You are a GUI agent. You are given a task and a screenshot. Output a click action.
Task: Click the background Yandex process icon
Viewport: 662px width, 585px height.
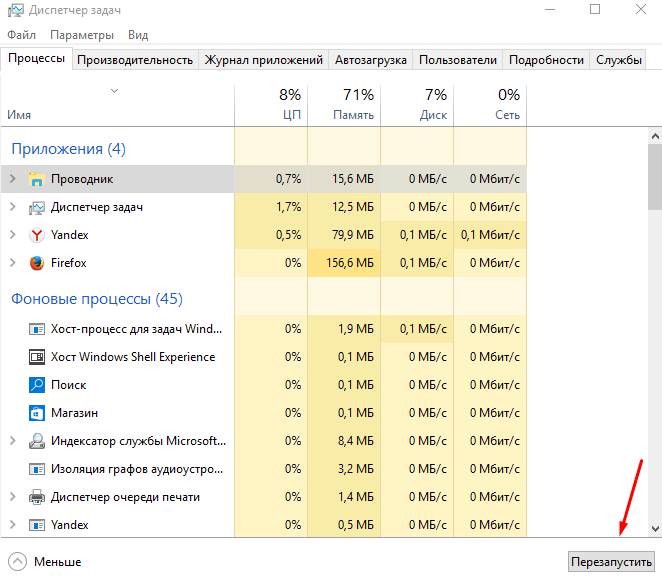37,525
